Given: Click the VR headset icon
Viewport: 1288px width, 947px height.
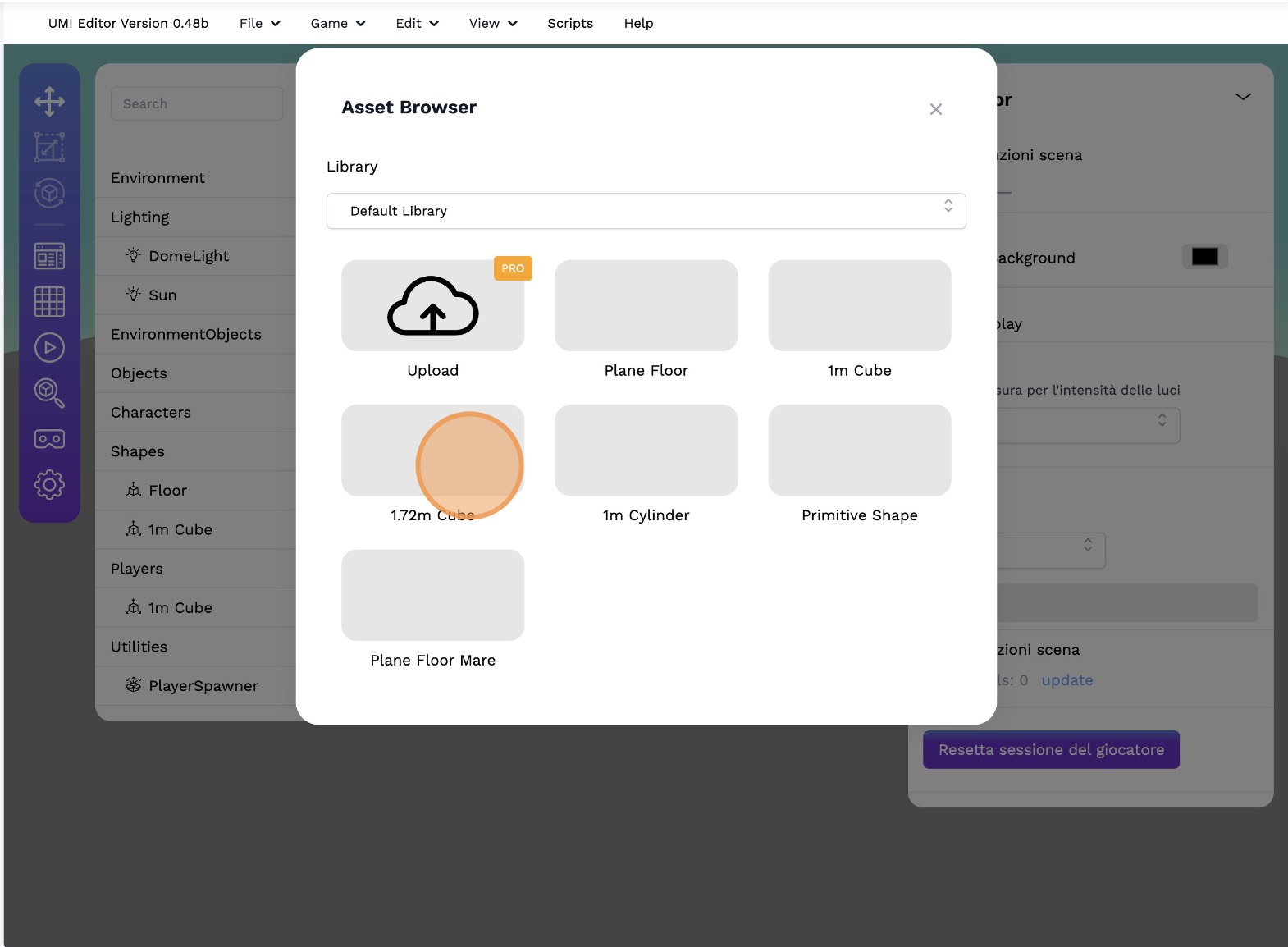Looking at the screenshot, I should (x=49, y=439).
